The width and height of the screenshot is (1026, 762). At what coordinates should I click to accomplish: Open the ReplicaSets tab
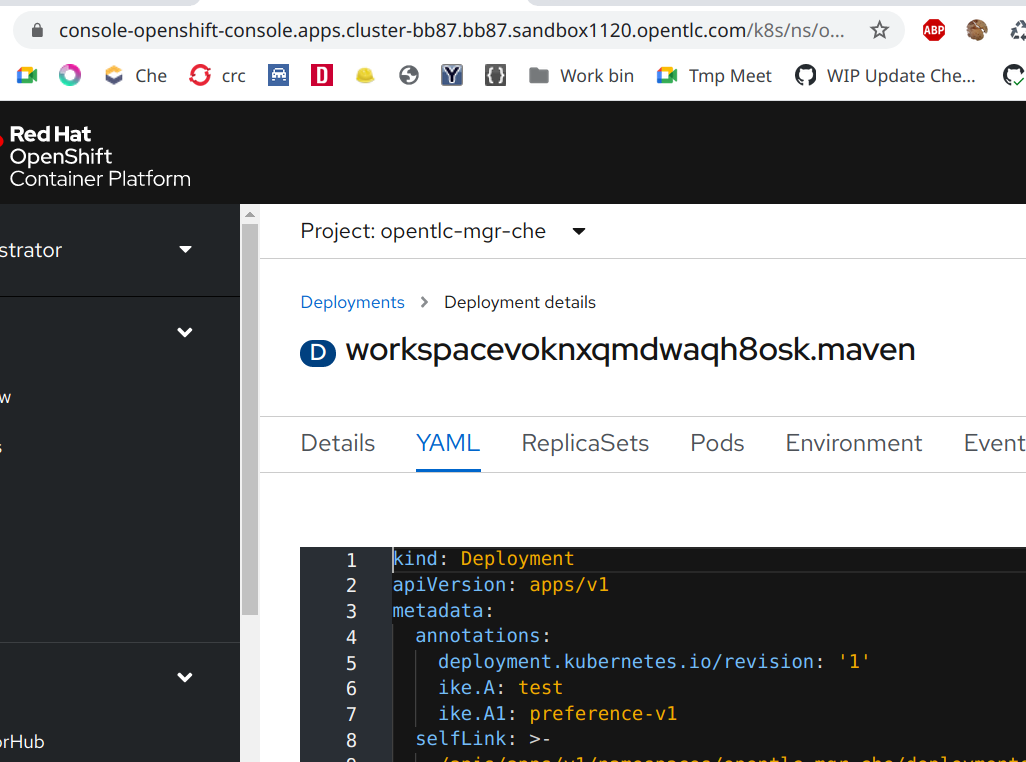585,443
